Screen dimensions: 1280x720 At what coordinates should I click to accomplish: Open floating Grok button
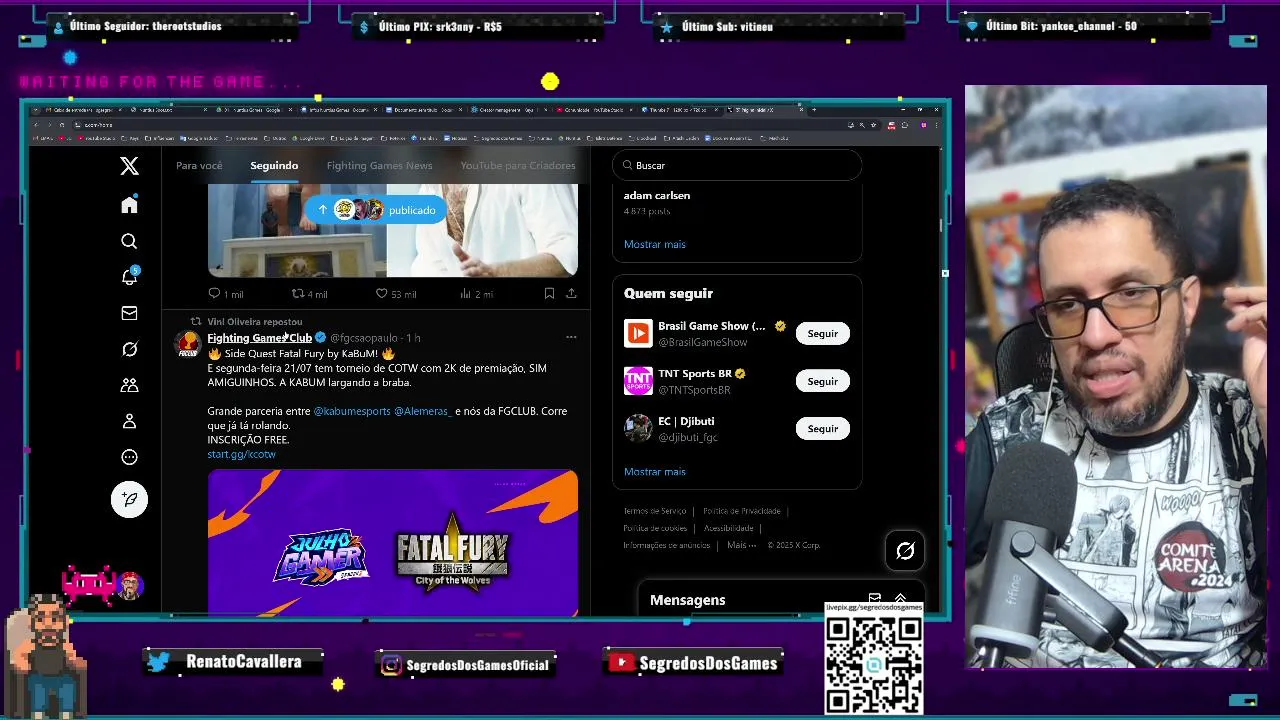tap(905, 550)
